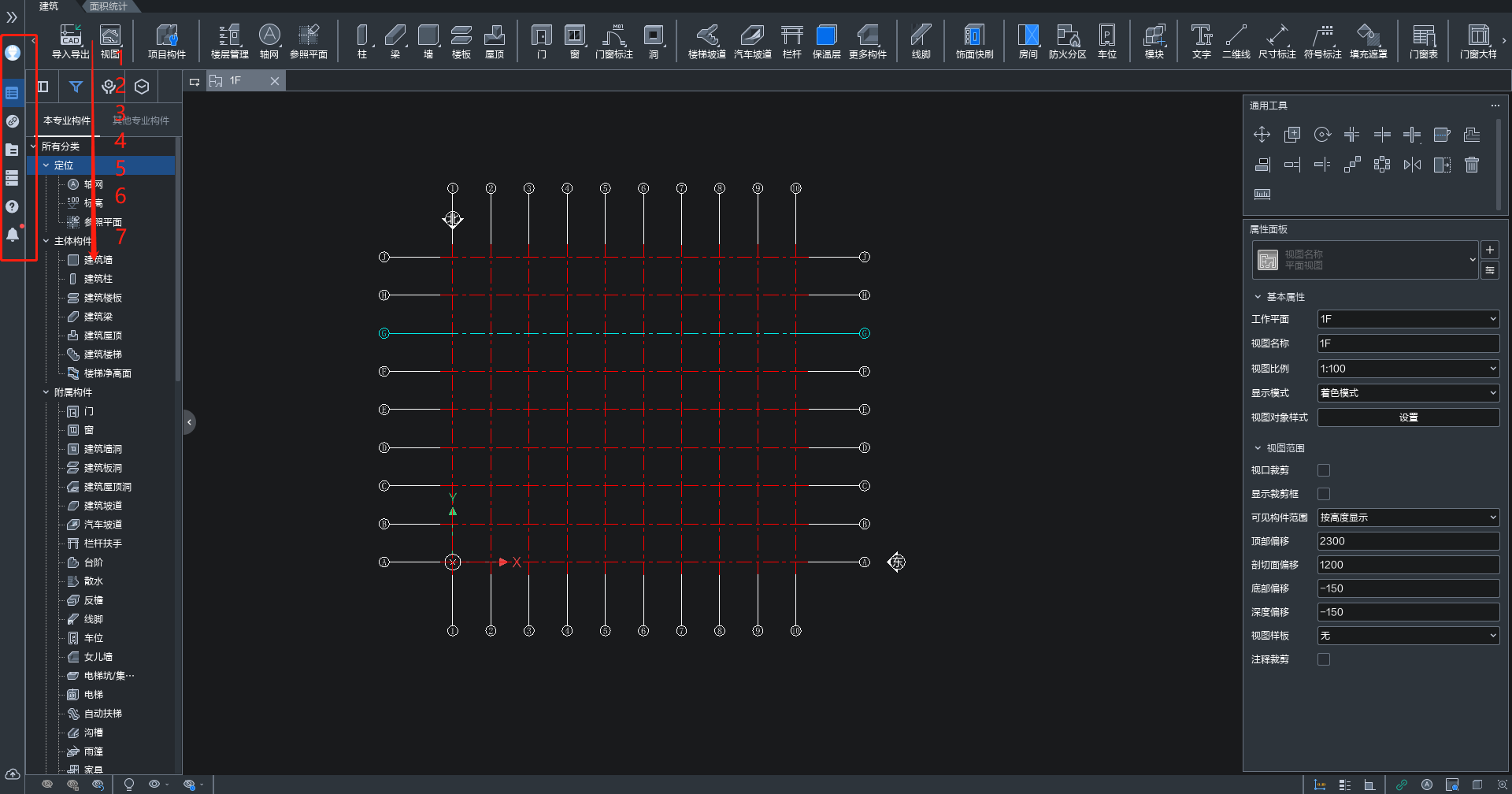
Task: Click the 项目构件 project components icon
Action: (167, 41)
